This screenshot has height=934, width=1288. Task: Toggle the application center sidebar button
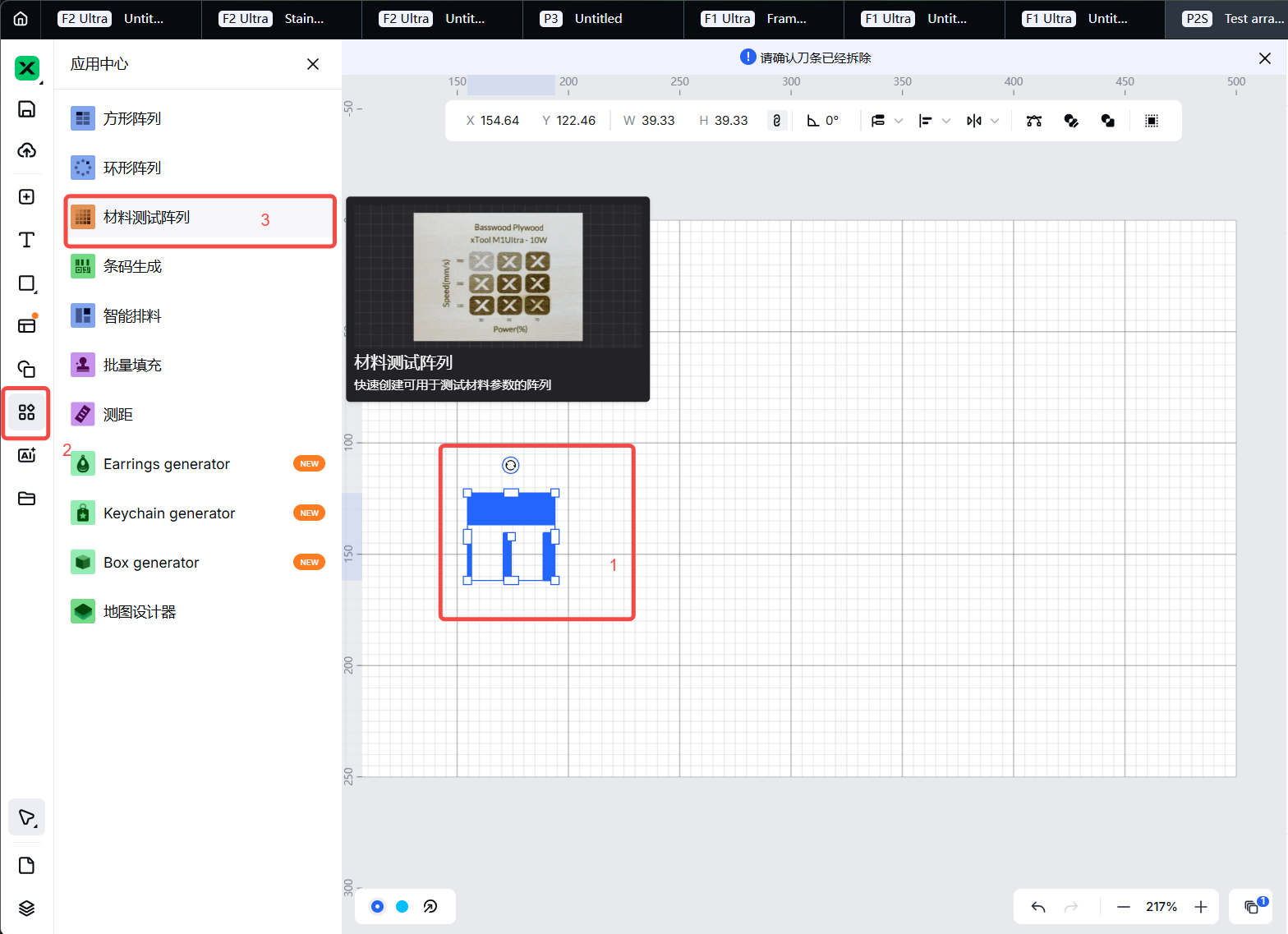pyautogui.click(x=26, y=412)
